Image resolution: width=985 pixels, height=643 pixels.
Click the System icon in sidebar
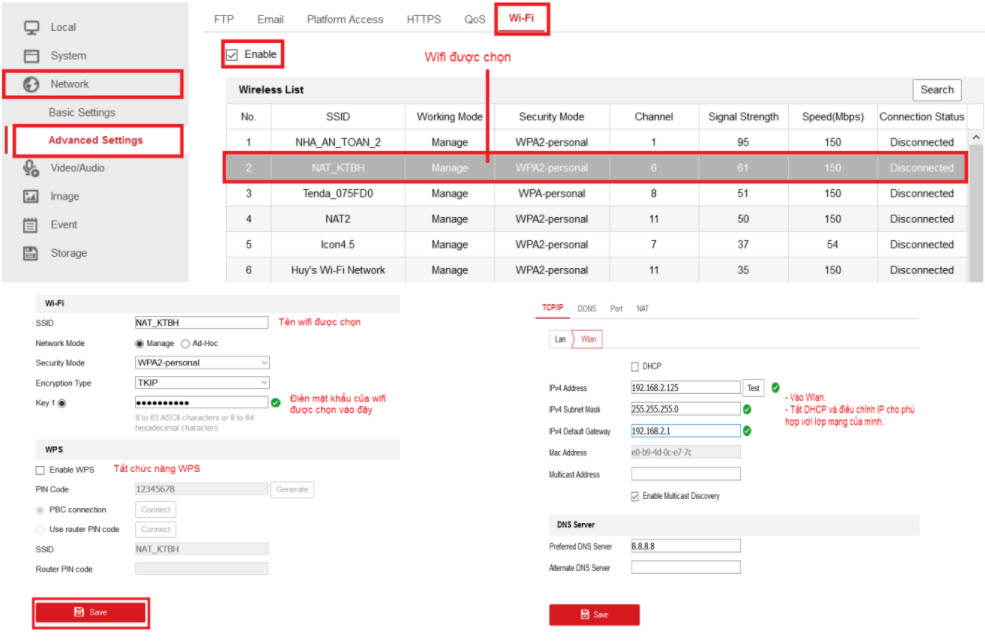click(x=31, y=56)
